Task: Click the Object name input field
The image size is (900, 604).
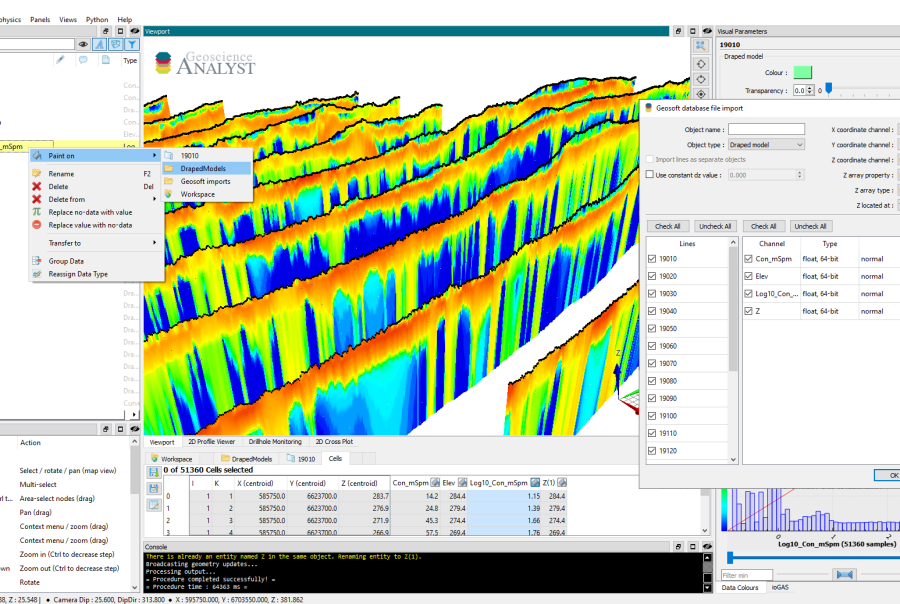Action: tap(766, 129)
